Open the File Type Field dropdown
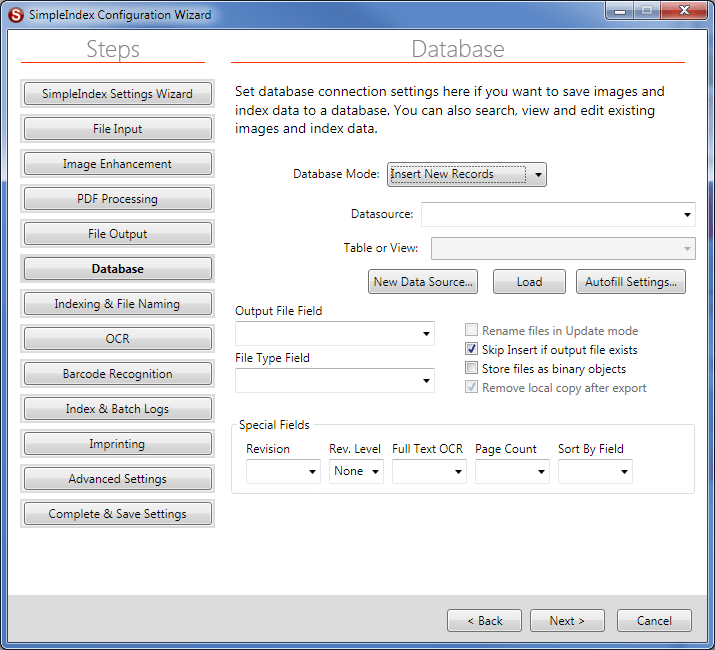The width and height of the screenshot is (715, 650). coord(335,380)
